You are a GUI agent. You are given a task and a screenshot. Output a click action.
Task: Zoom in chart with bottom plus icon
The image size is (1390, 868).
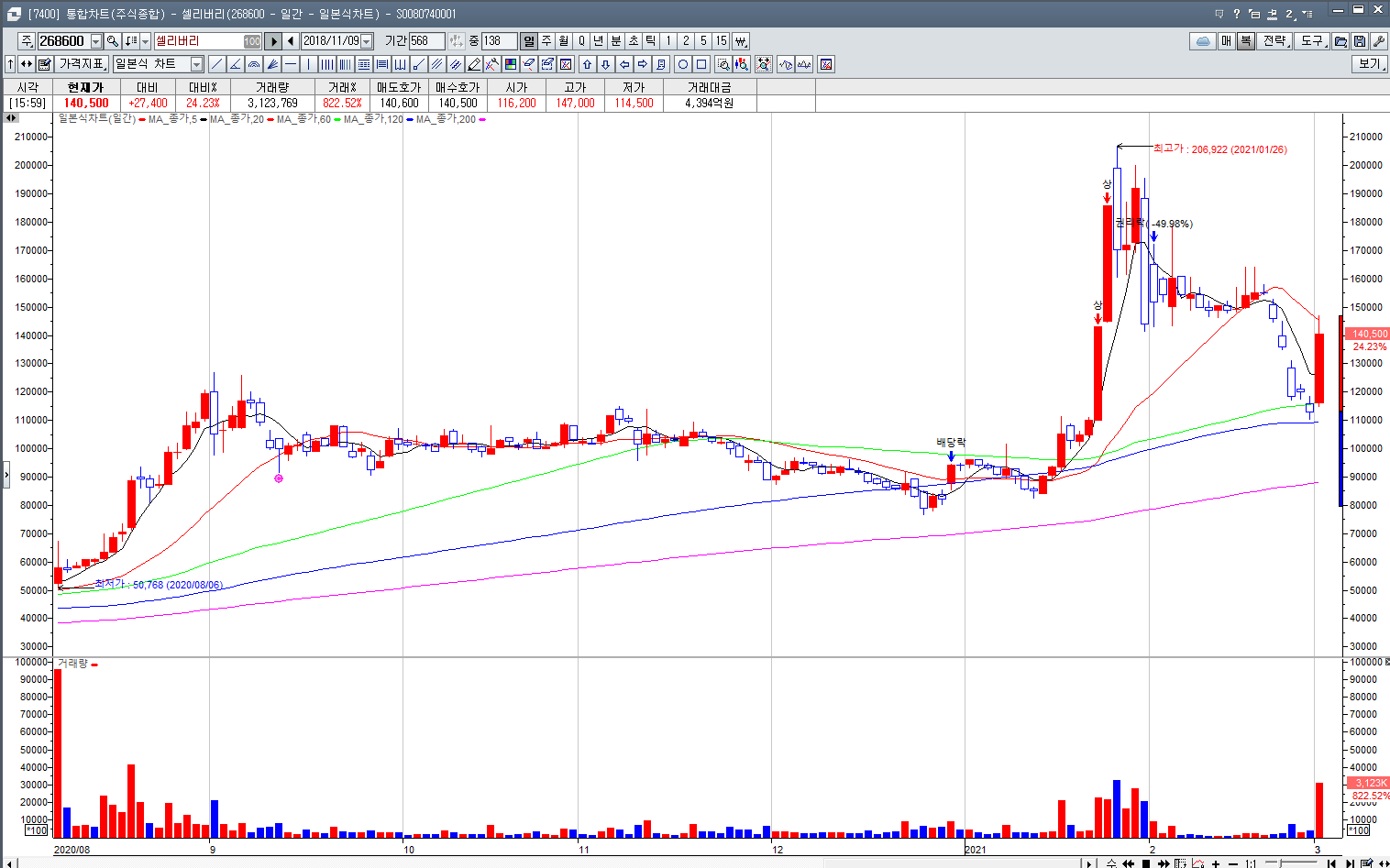point(1216,863)
